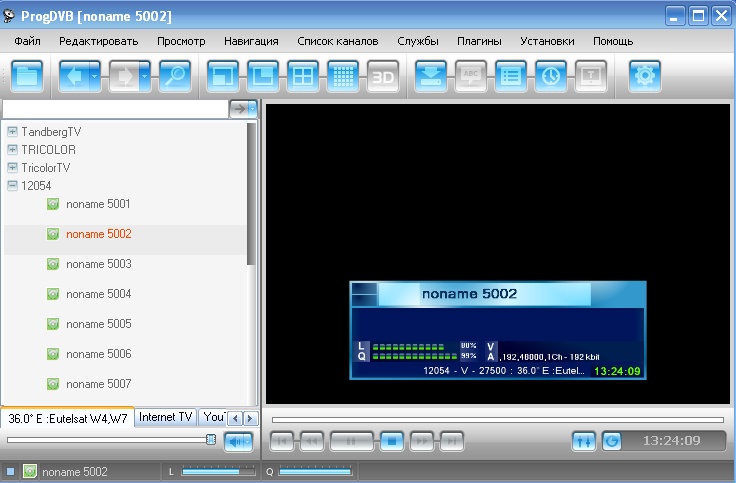Collapse the 12054 transponder group

point(12,186)
